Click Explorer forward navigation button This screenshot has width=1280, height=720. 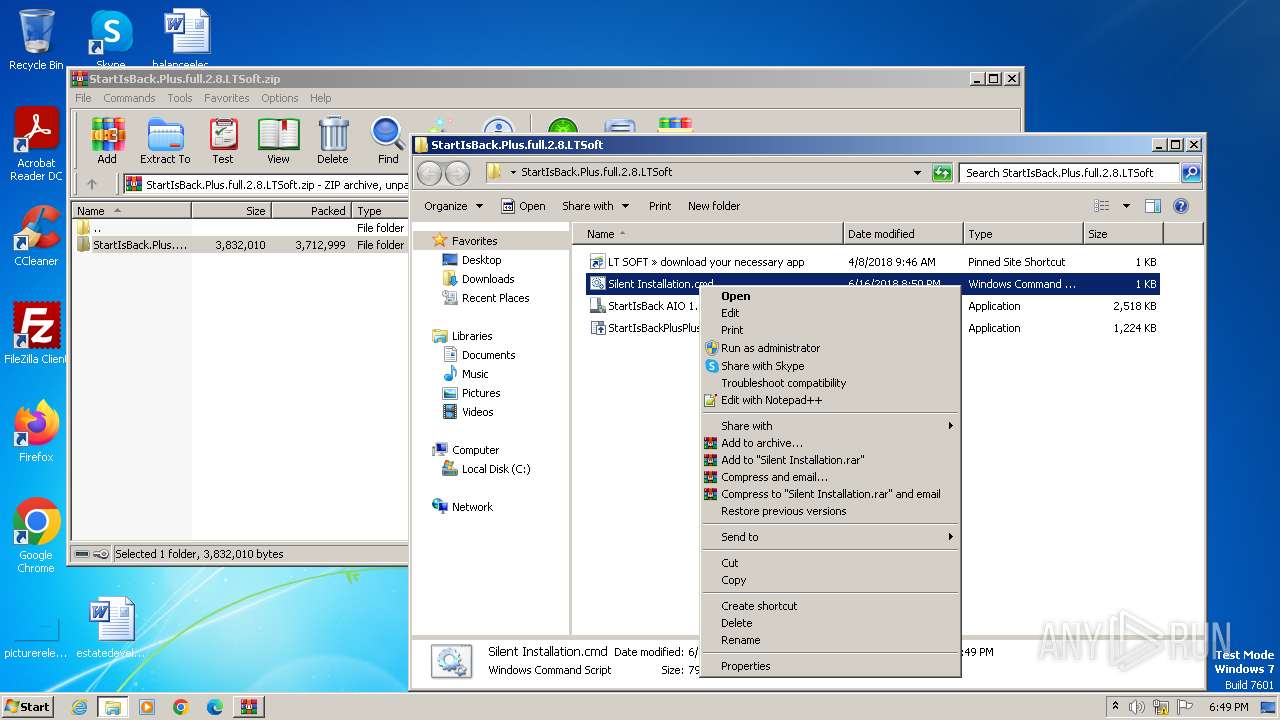457,173
